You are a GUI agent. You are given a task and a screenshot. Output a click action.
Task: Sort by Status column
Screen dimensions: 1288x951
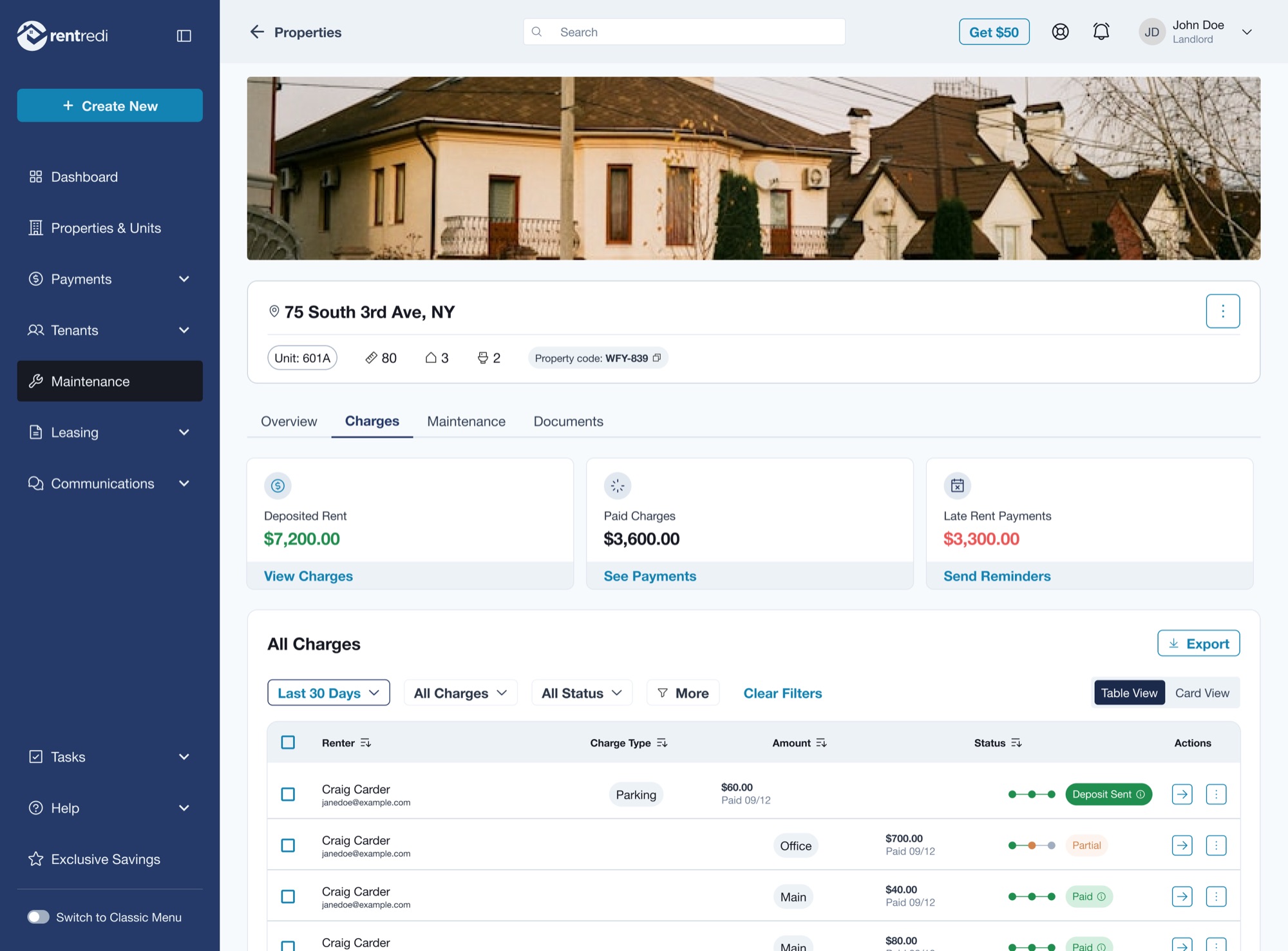tap(1016, 743)
